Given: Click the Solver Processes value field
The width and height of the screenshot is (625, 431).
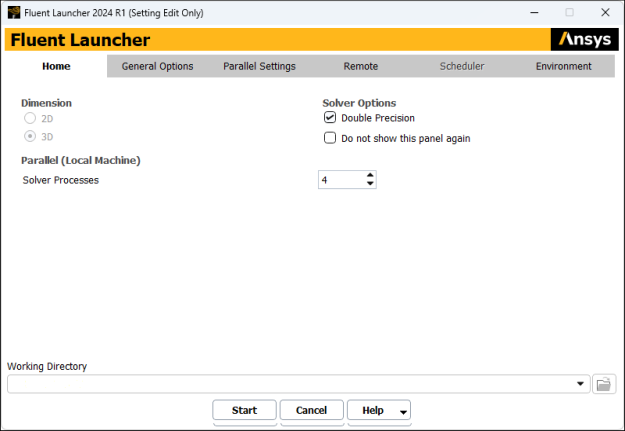Looking at the screenshot, I should point(342,180).
